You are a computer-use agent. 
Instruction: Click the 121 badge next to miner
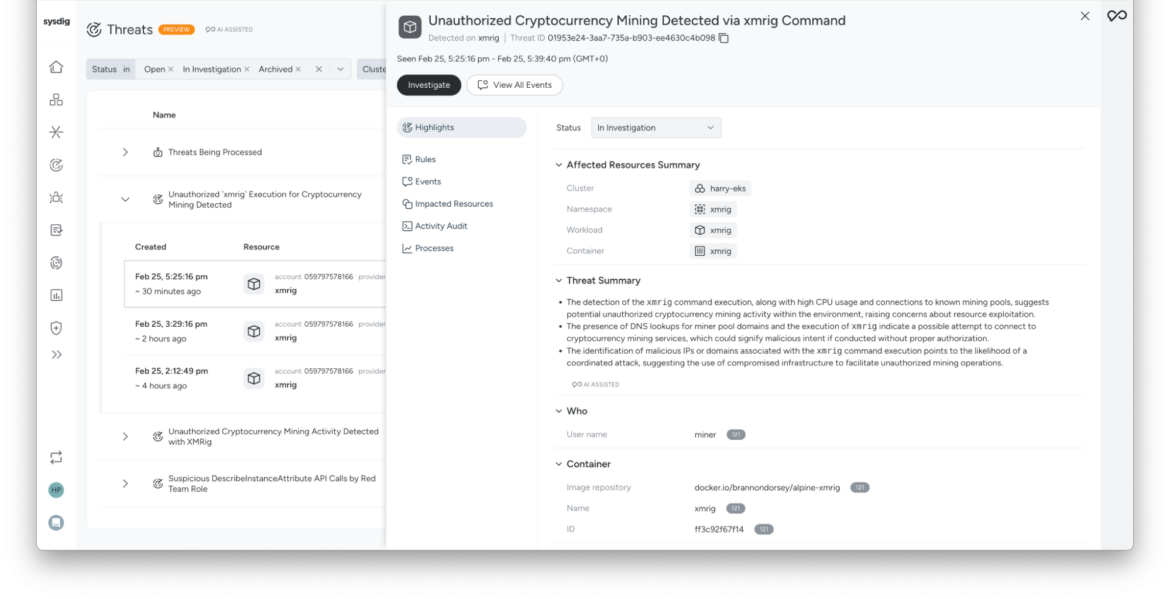736,435
